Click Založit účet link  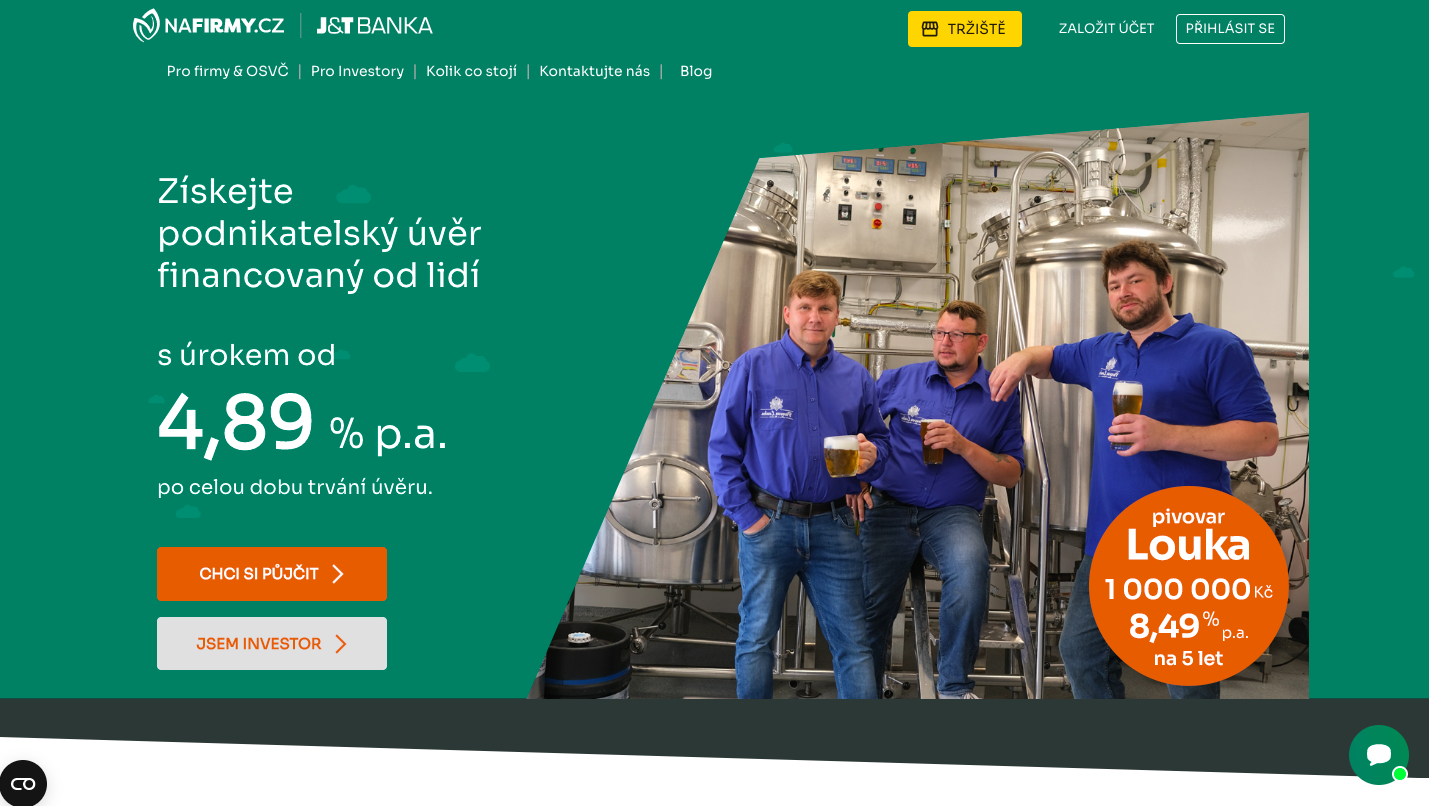(x=1106, y=29)
